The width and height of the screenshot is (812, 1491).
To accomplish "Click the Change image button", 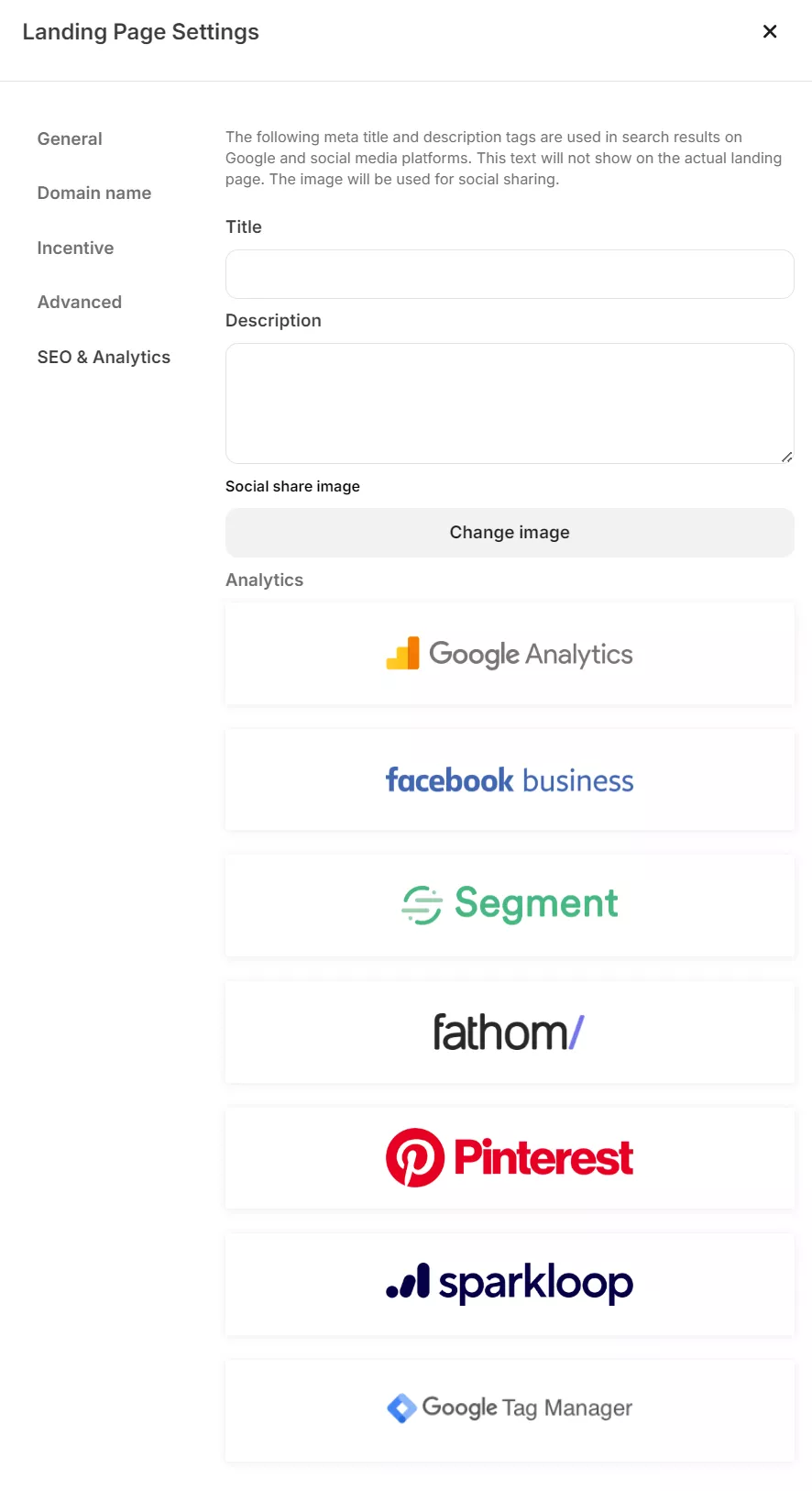I will point(510,533).
